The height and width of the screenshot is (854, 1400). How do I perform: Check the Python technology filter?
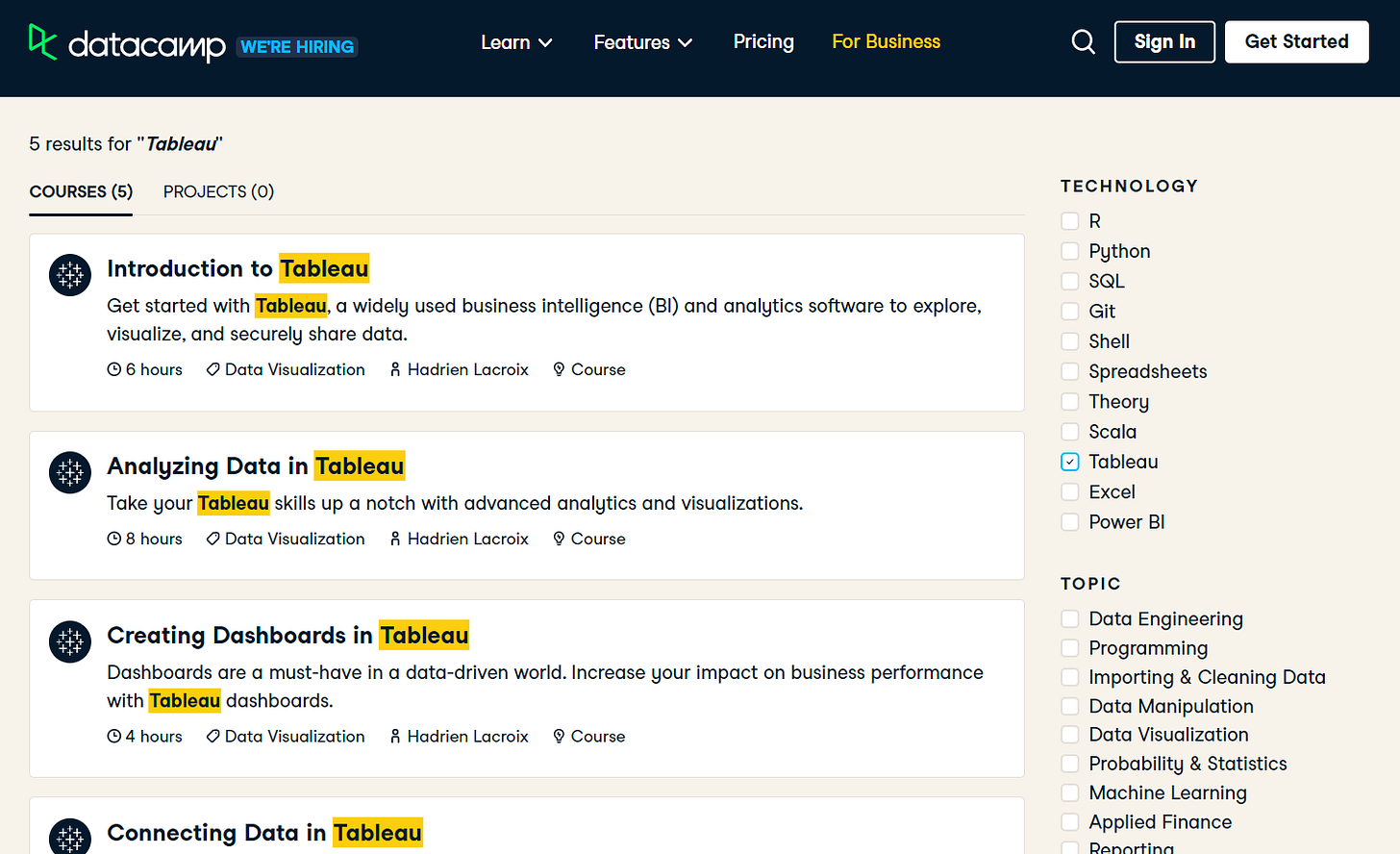[x=1070, y=251]
